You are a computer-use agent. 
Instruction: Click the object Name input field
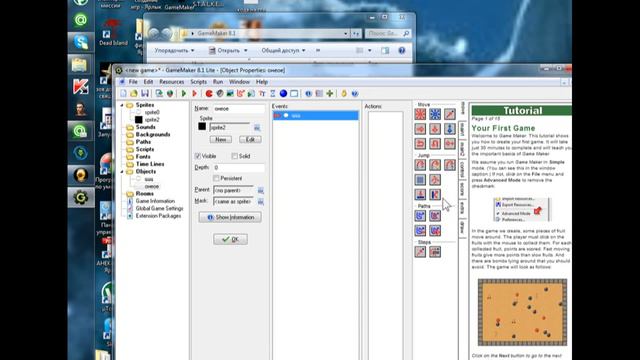(x=239, y=109)
